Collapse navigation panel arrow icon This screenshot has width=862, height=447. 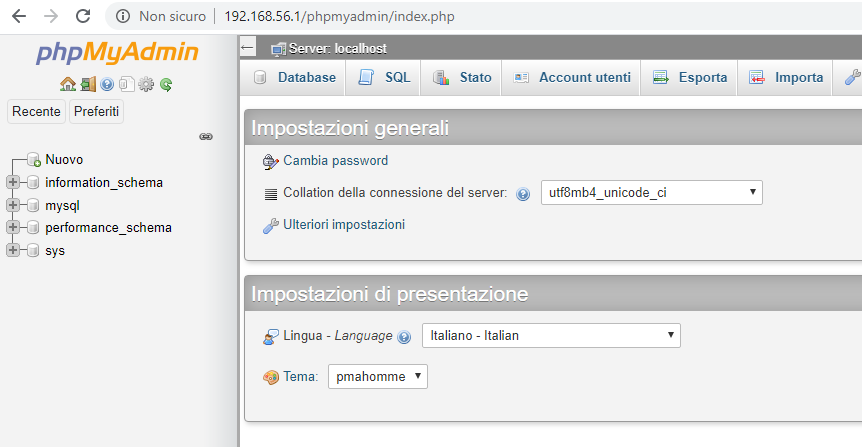tap(247, 48)
